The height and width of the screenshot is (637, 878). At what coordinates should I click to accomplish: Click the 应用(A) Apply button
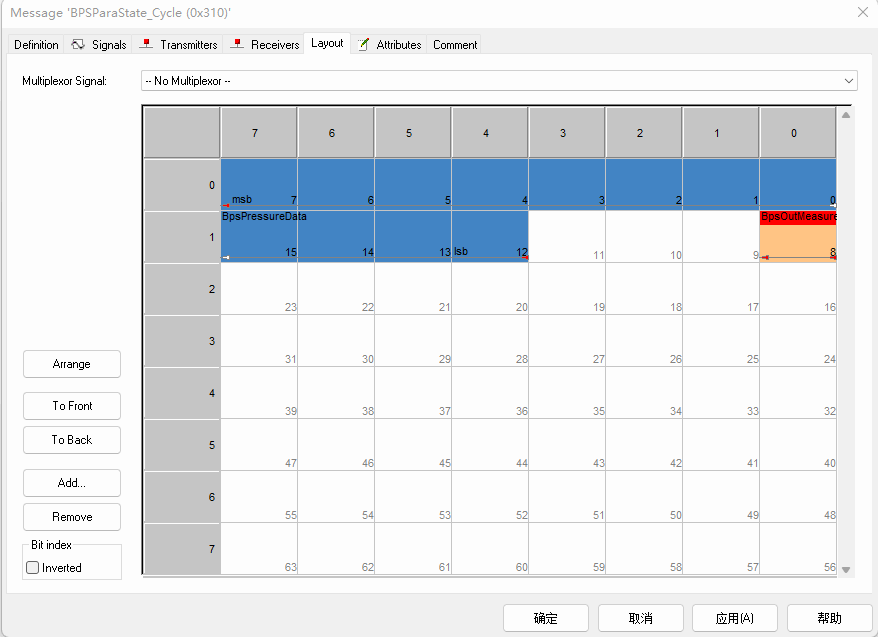[x=735, y=618]
